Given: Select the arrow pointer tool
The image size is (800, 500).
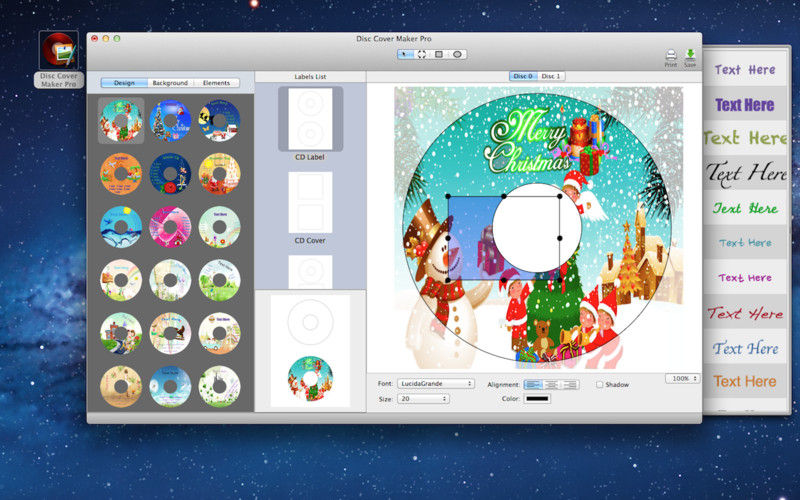Looking at the screenshot, I should (x=406, y=55).
